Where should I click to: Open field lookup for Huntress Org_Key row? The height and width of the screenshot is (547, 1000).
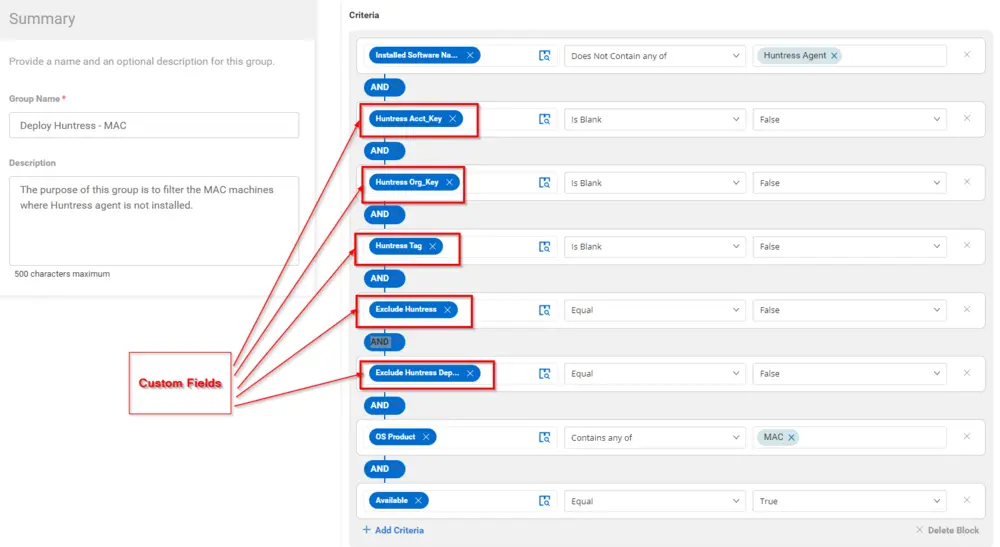tap(544, 183)
